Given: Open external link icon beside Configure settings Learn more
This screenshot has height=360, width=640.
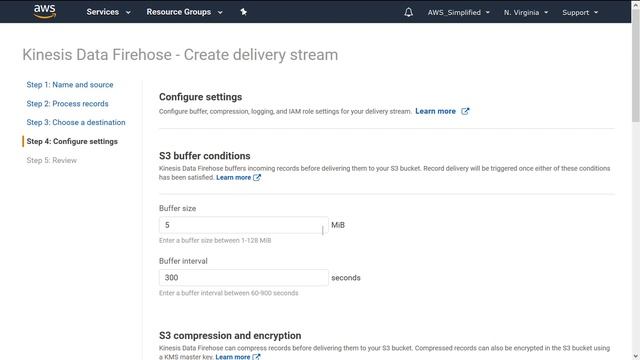Looking at the screenshot, I should coord(465,111).
